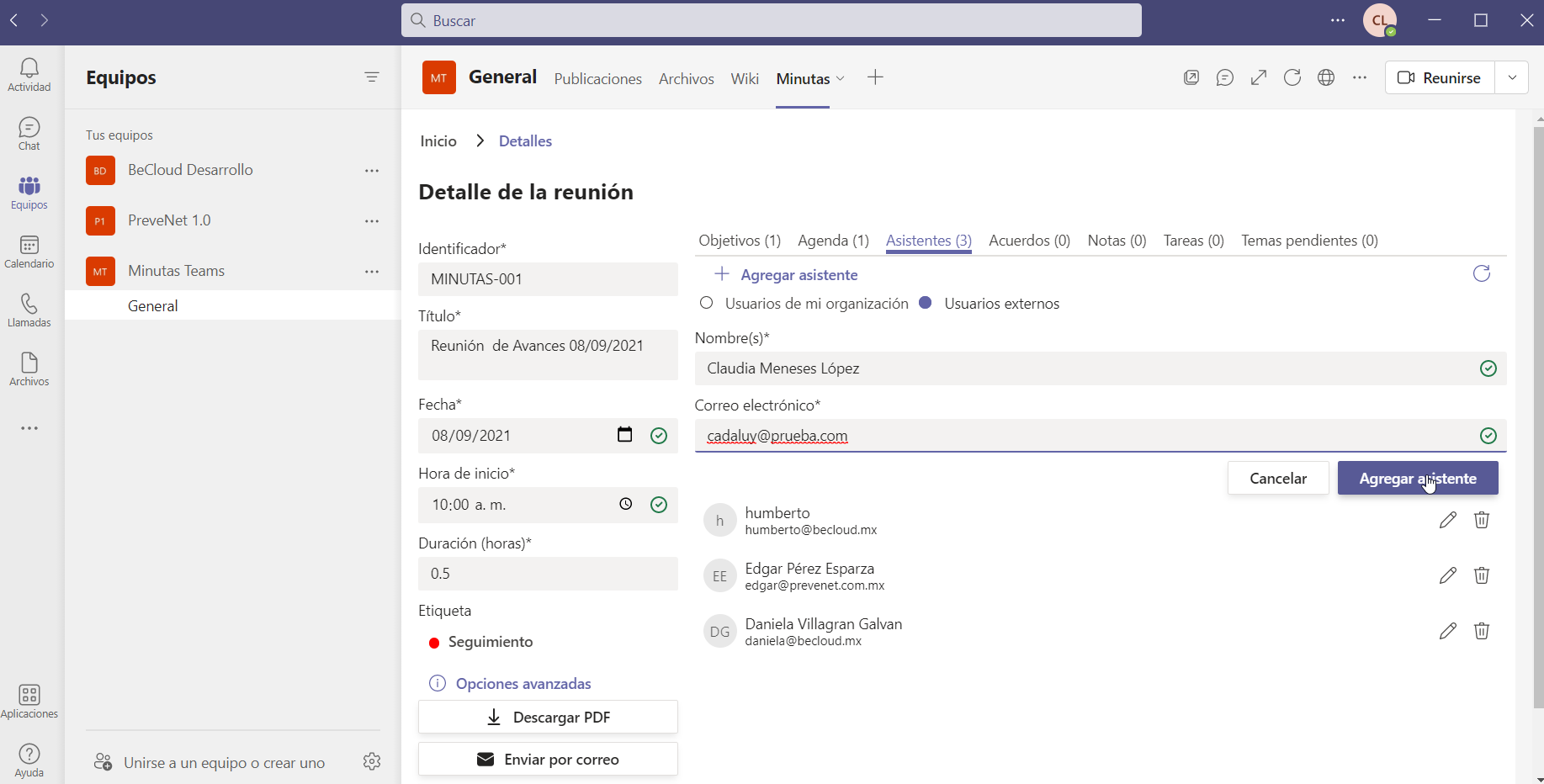The width and height of the screenshot is (1544, 784).
Task: Open the Tareas (0) tab
Action: click(1193, 241)
